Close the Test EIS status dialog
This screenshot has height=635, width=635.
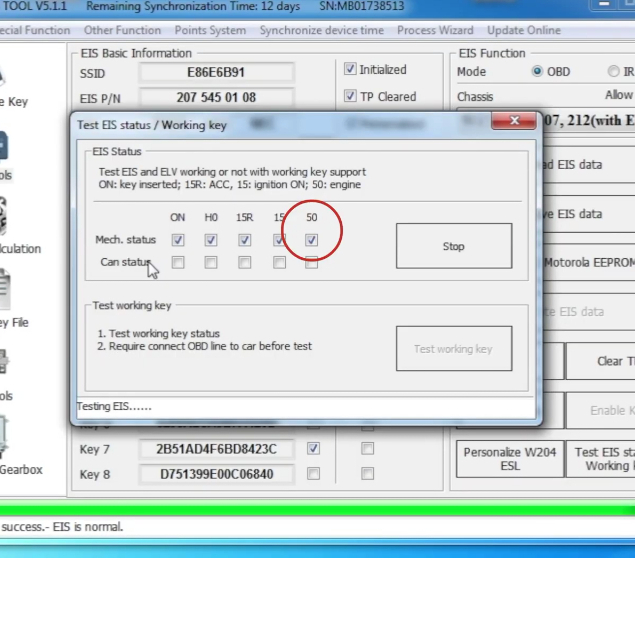point(515,121)
